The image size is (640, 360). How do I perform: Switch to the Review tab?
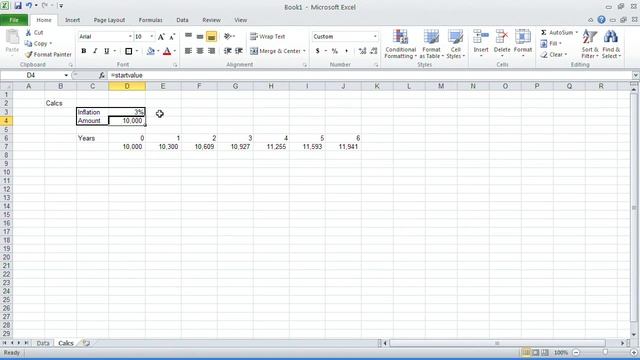211,20
